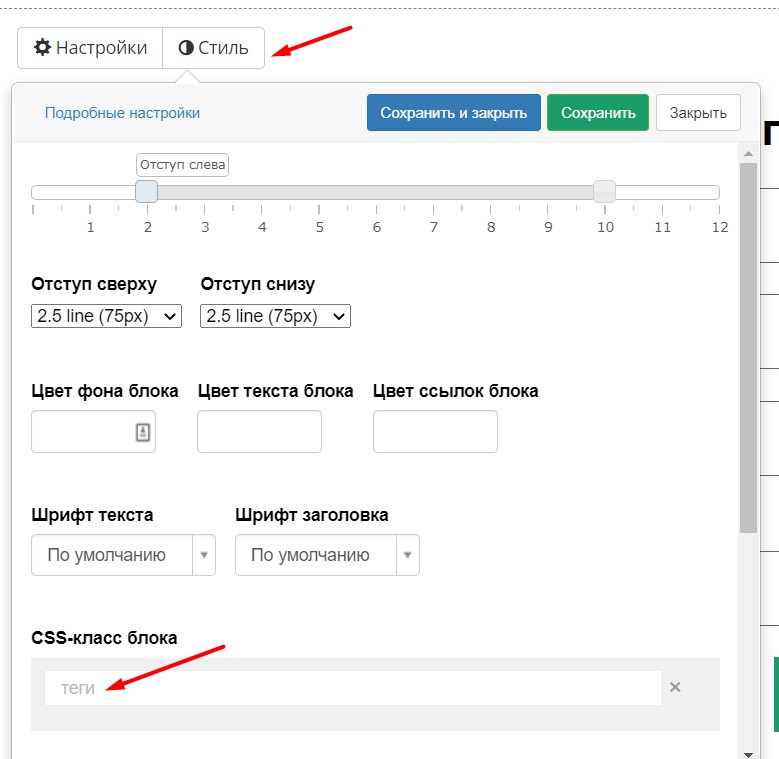Open the Отступ сверху dropdown
779x759 pixels.
coord(106,316)
